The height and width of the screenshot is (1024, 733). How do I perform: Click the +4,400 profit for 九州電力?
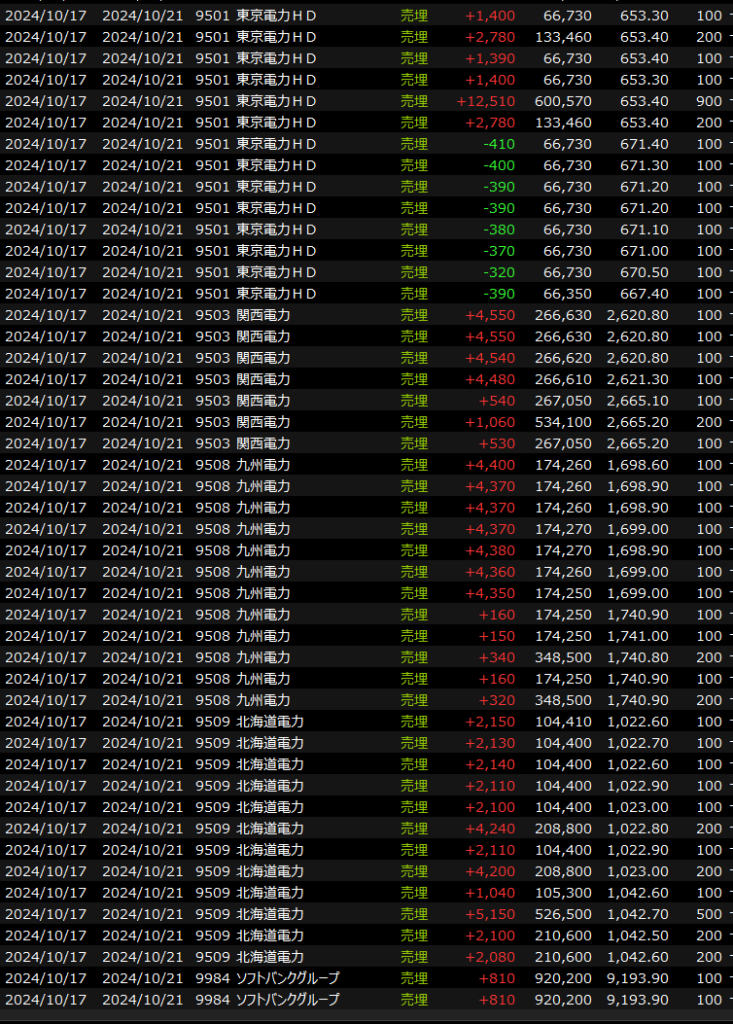490,465
